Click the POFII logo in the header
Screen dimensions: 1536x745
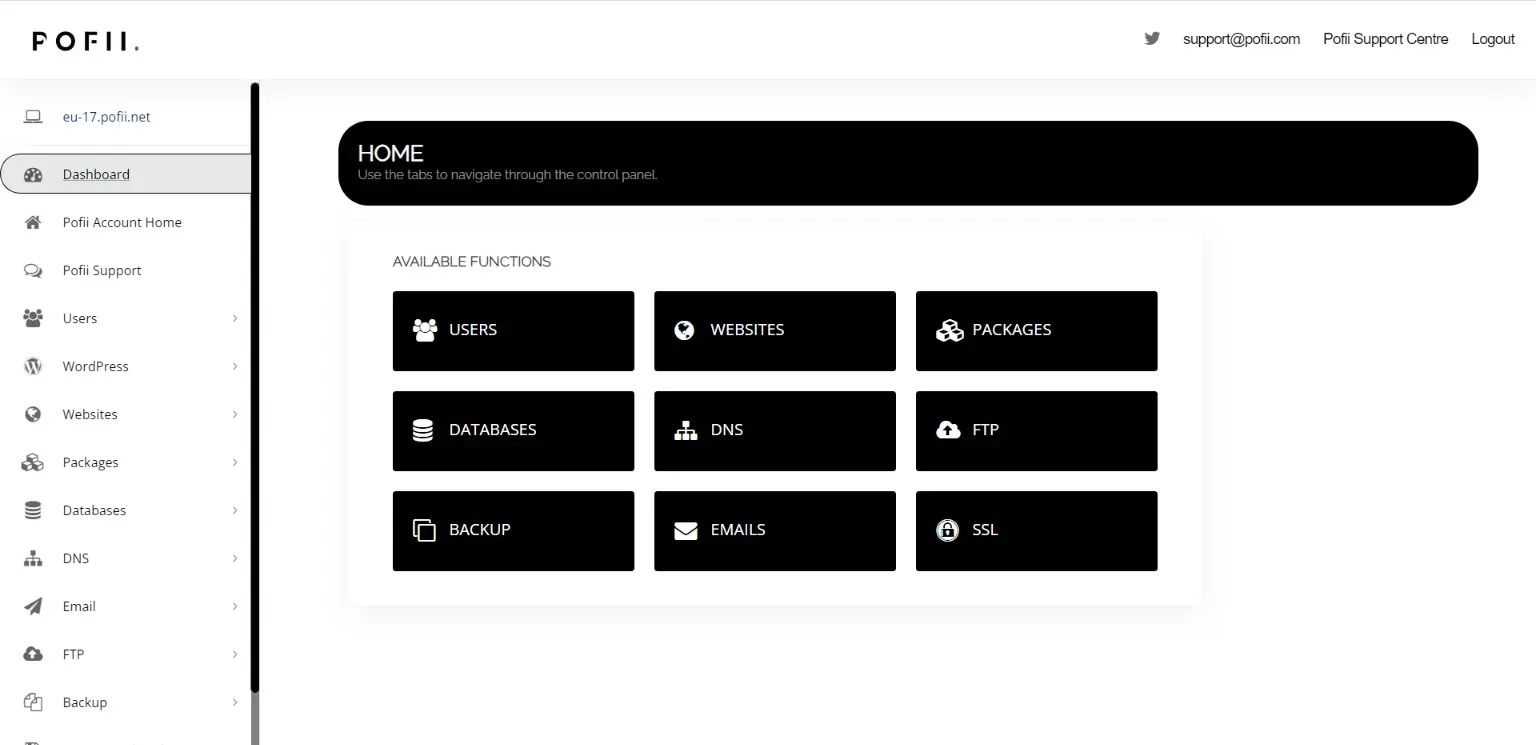(x=85, y=41)
